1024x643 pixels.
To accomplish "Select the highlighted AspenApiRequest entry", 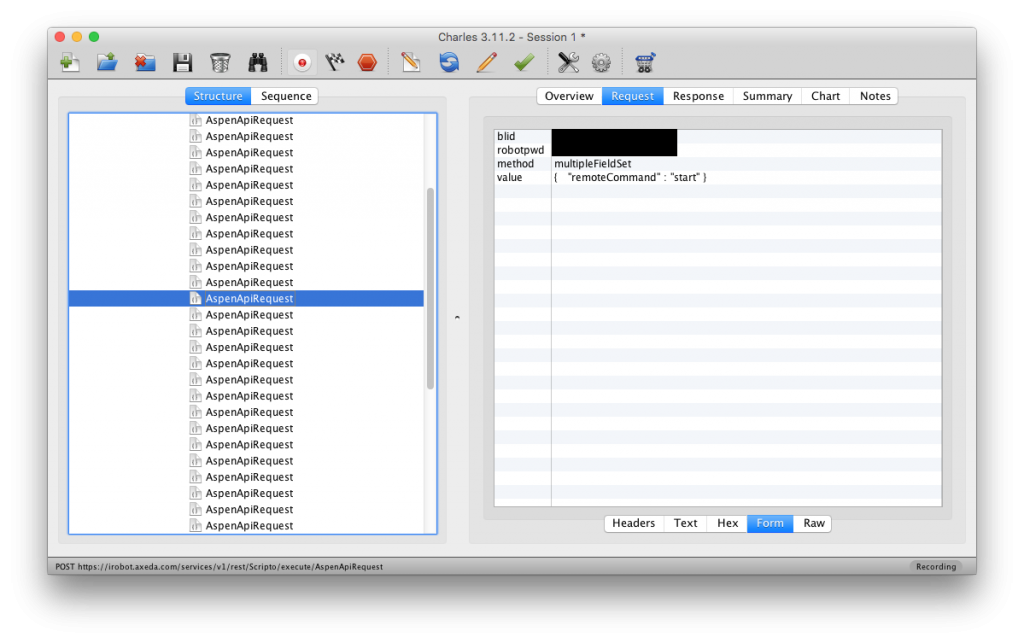I will click(249, 298).
